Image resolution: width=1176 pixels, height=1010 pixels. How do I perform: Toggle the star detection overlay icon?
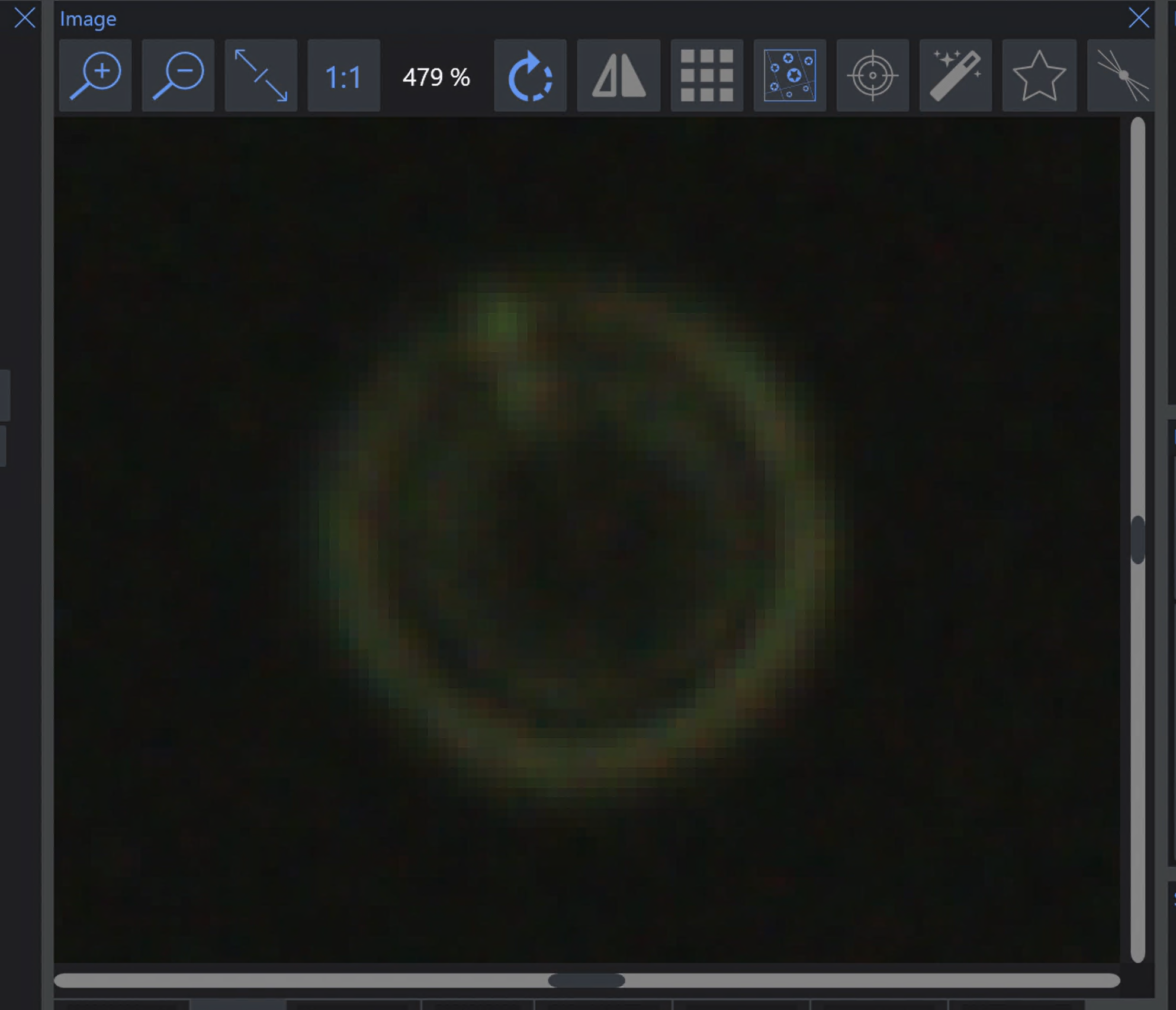point(790,76)
